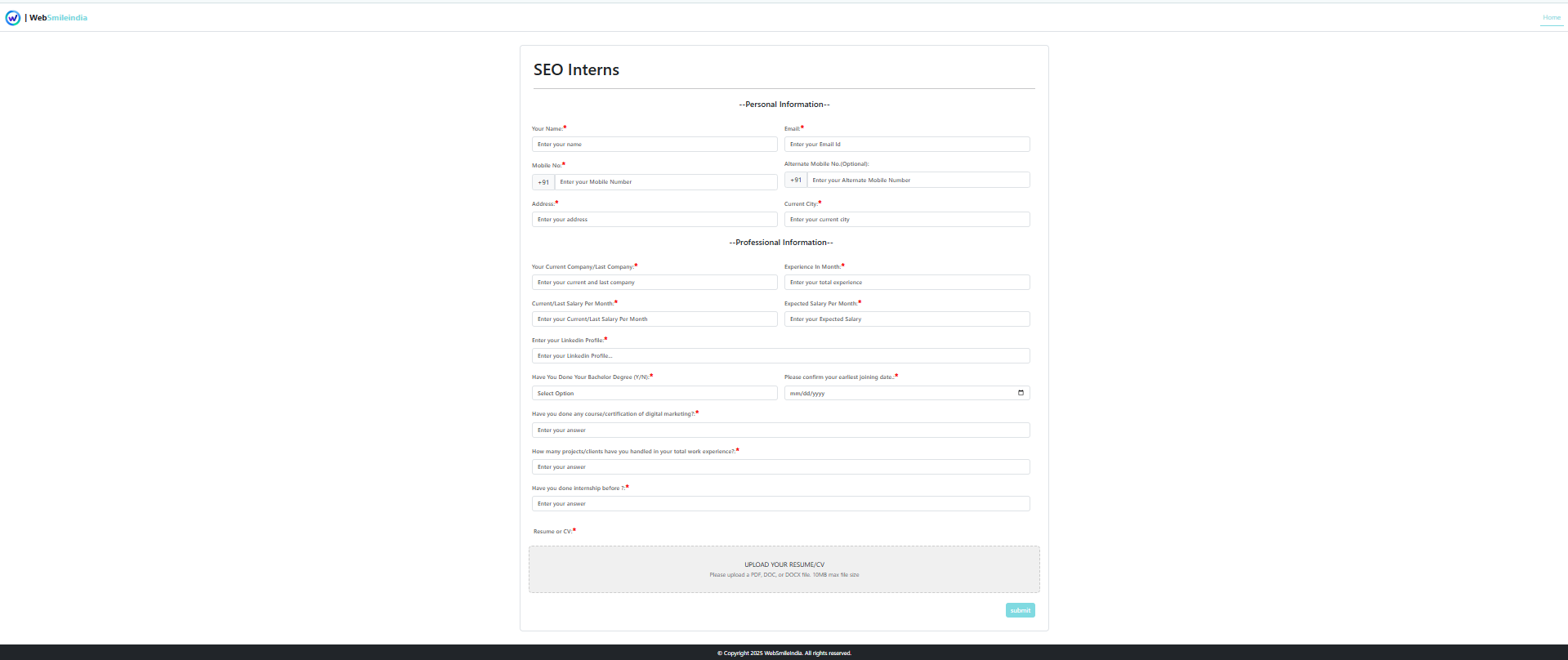This screenshot has height=660, width=1568.
Task: Click the Current City field
Action: (906, 220)
